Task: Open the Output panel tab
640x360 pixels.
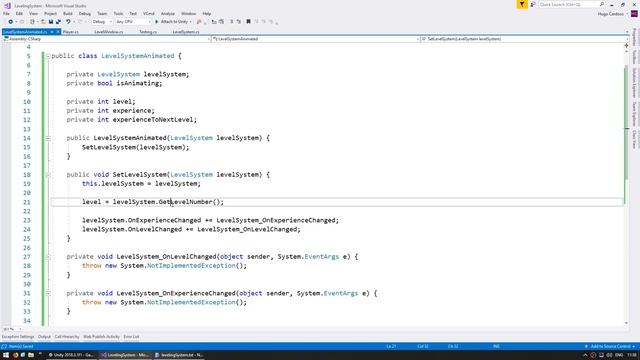Action: 44,337
